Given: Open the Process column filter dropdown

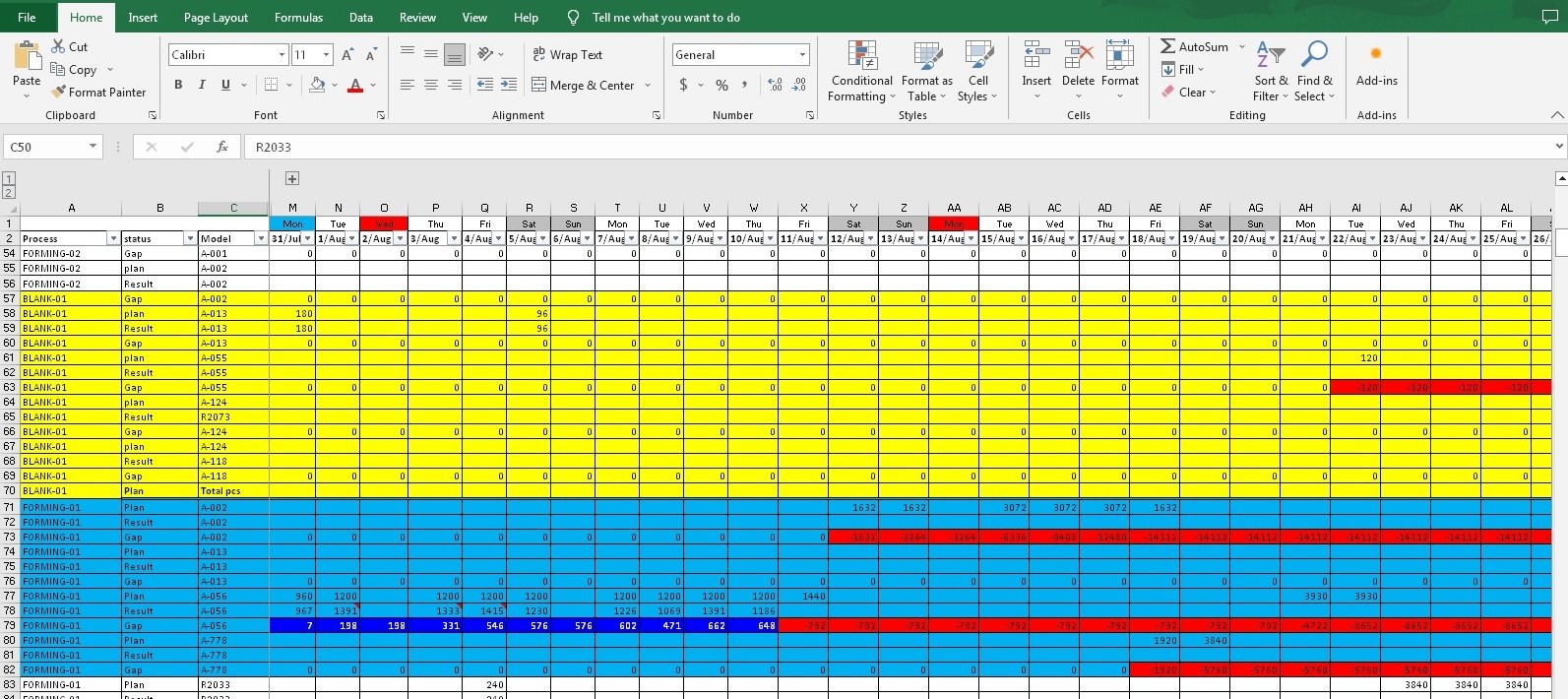Looking at the screenshot, I should click(x=112, y=239).
